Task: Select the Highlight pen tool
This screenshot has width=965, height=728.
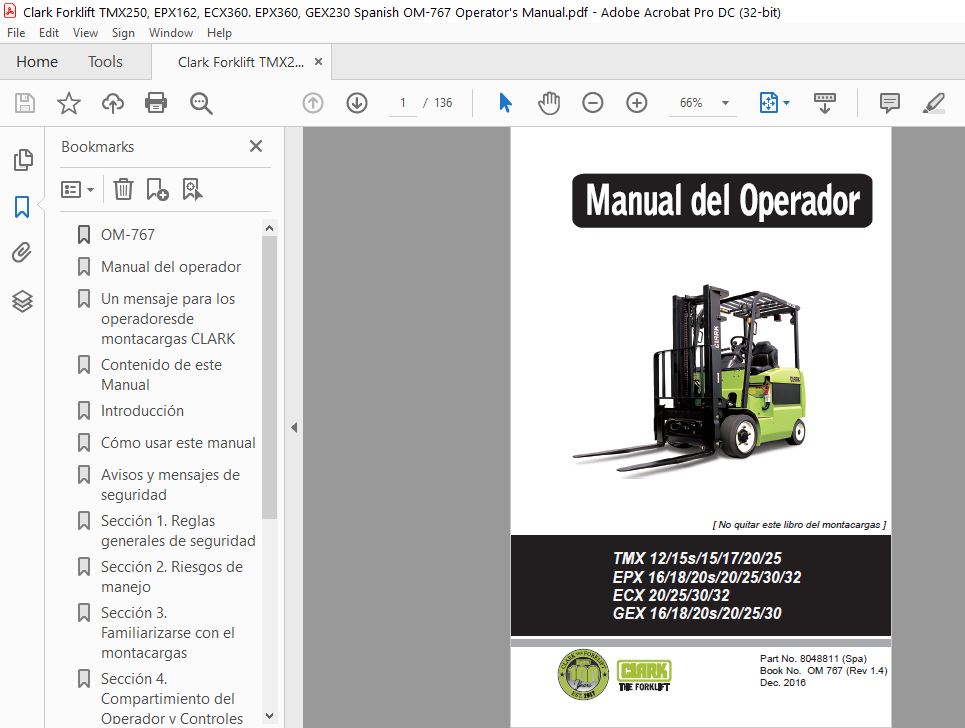Action: point(934,103)
